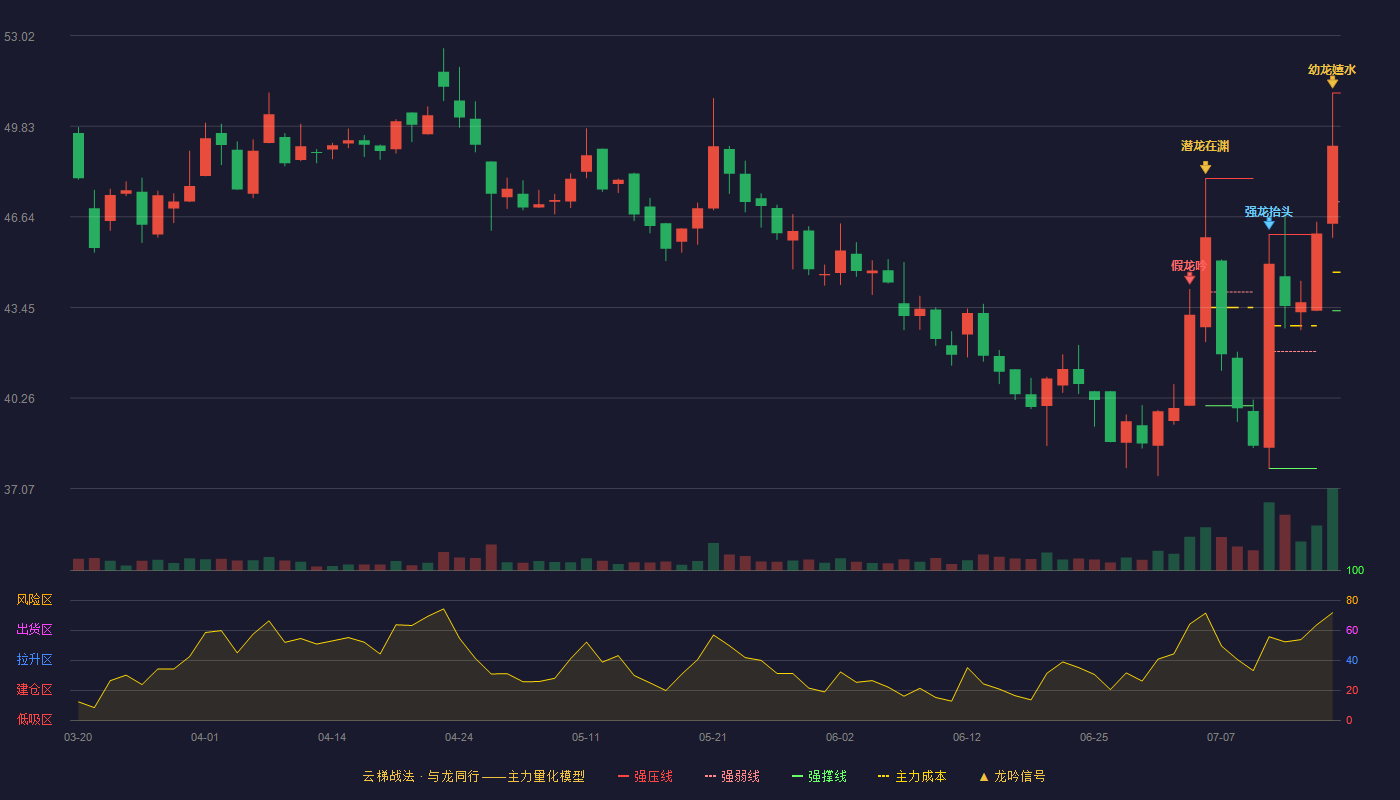The width and height of the screenshot is (1400, 800).
Task: Click the 60 indicator scale label
Action: [1352, 630]
